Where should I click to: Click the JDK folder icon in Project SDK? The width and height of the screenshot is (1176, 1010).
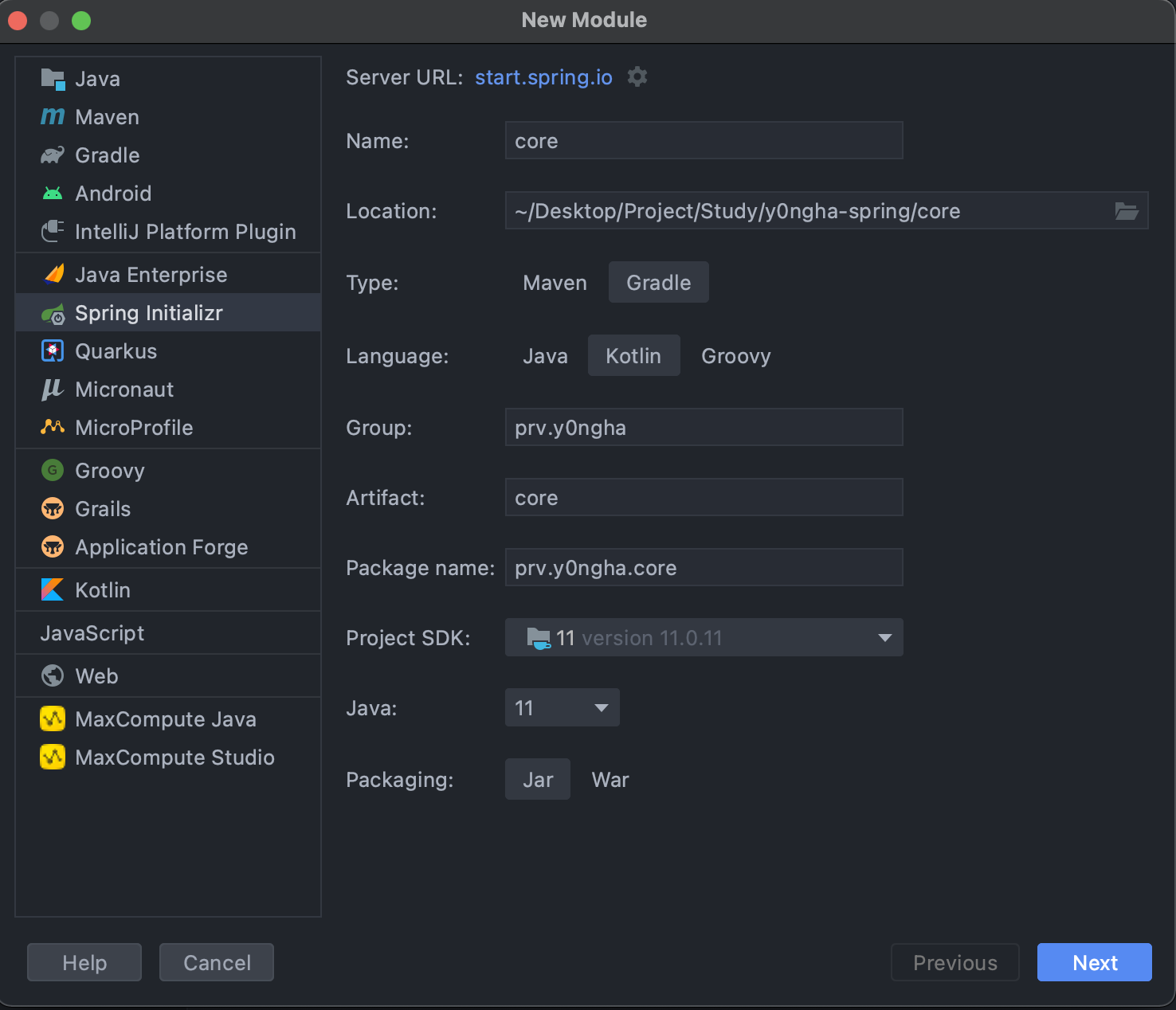tap(539, 638)
